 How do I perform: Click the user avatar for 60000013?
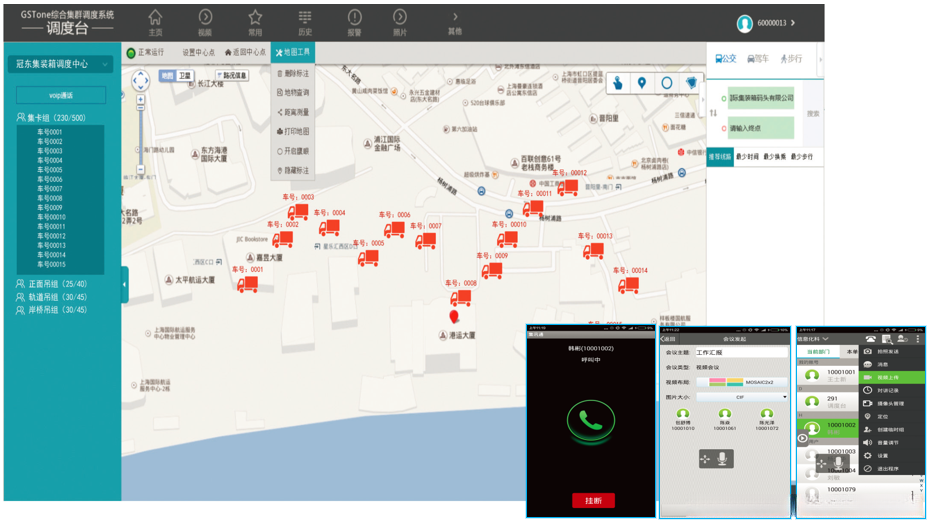point(745,23)
